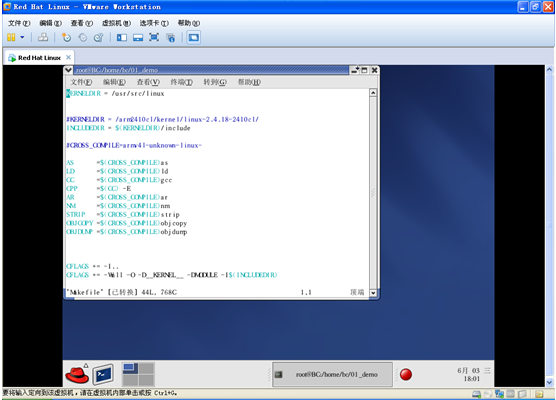
Task: Click the CFLAGS -Wall line
Action: point(172,275)
